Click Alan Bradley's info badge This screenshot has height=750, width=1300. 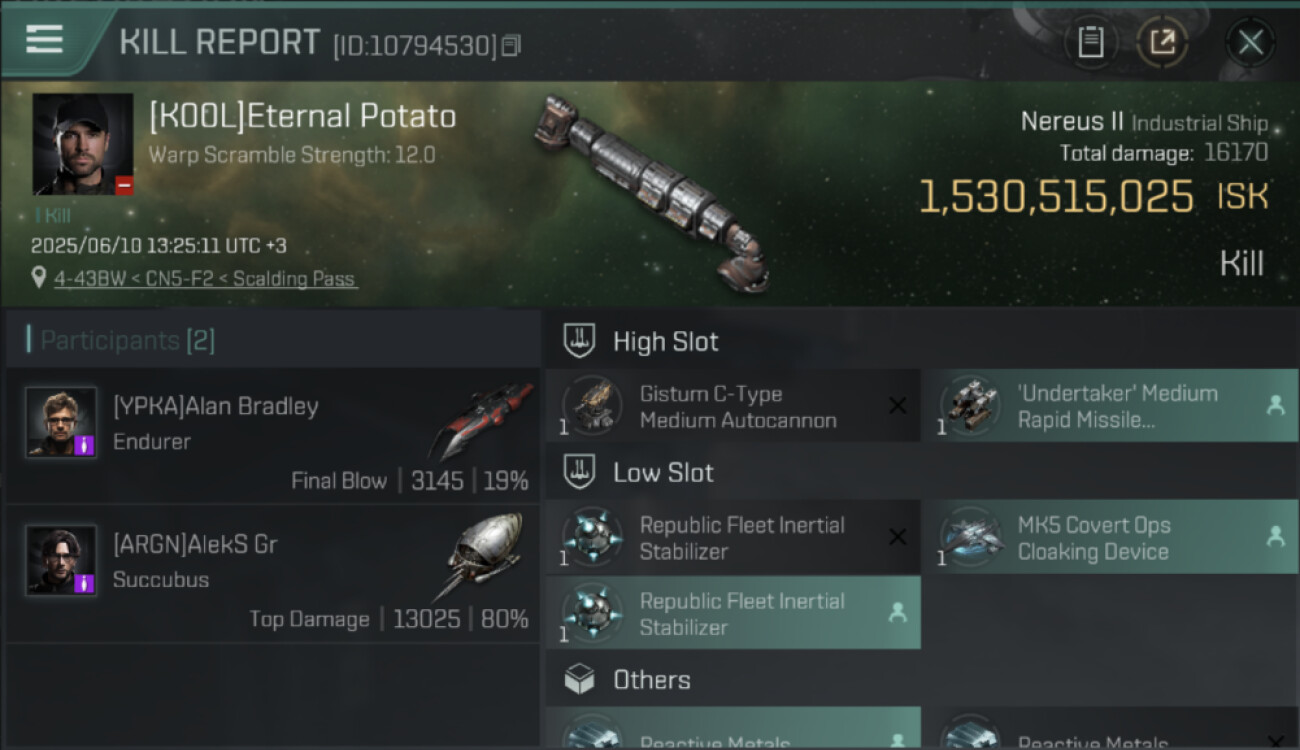click(84, 444)
